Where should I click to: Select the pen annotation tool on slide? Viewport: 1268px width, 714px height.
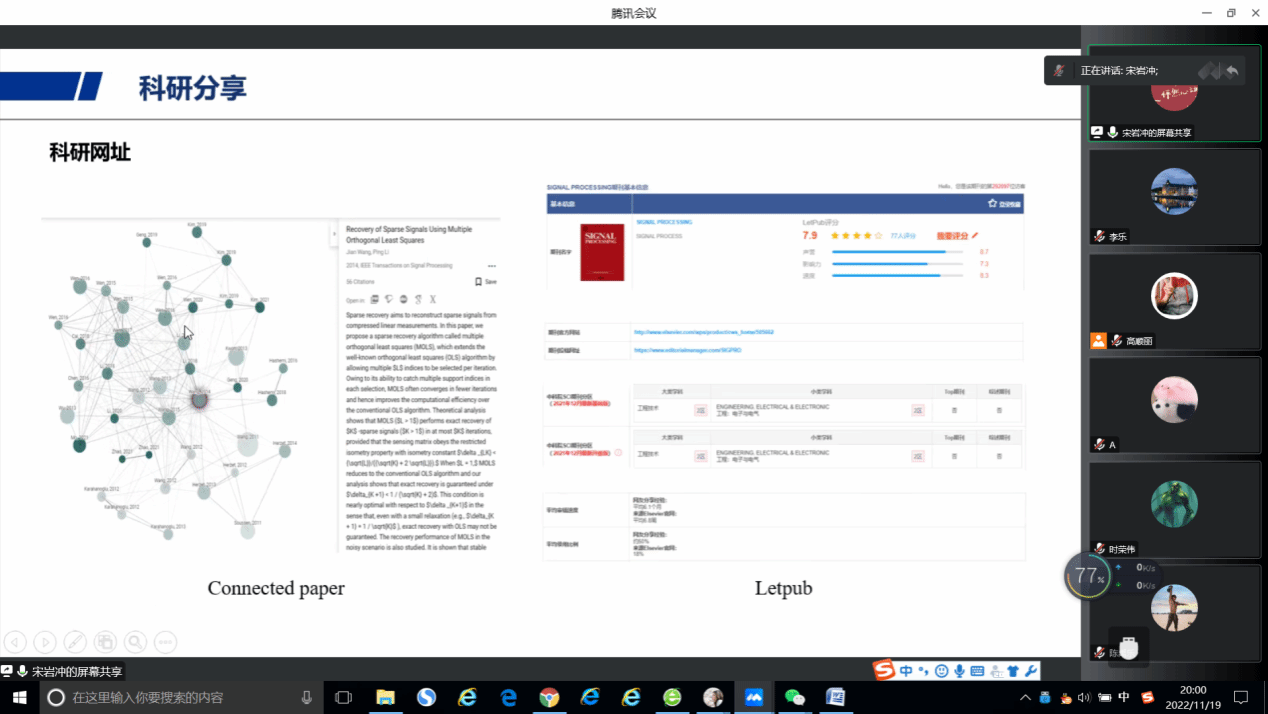pos(75,642)
